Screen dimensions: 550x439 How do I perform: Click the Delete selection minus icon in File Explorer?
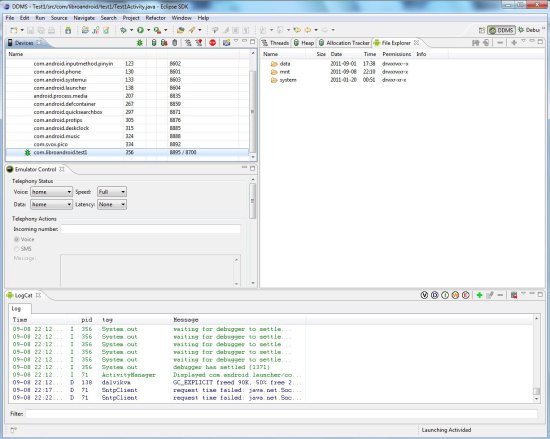click(500, 43)
